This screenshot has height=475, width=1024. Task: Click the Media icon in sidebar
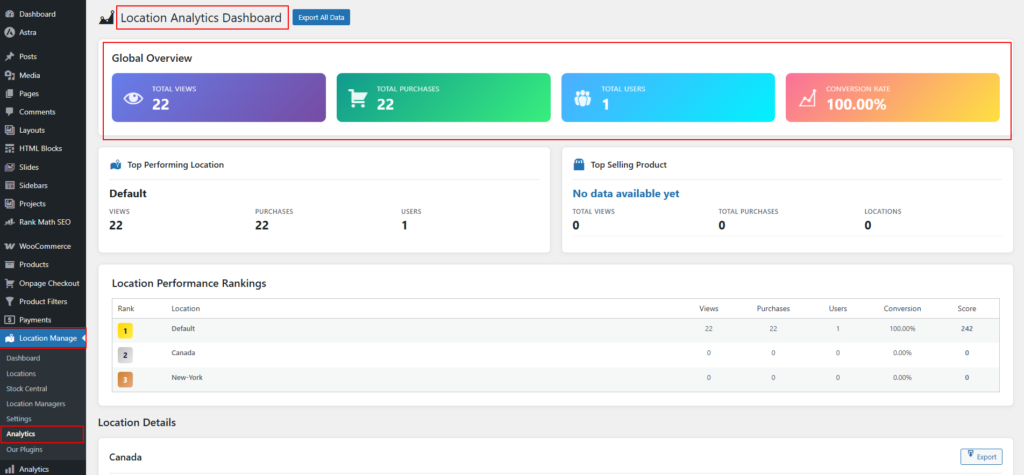[9, 75]
